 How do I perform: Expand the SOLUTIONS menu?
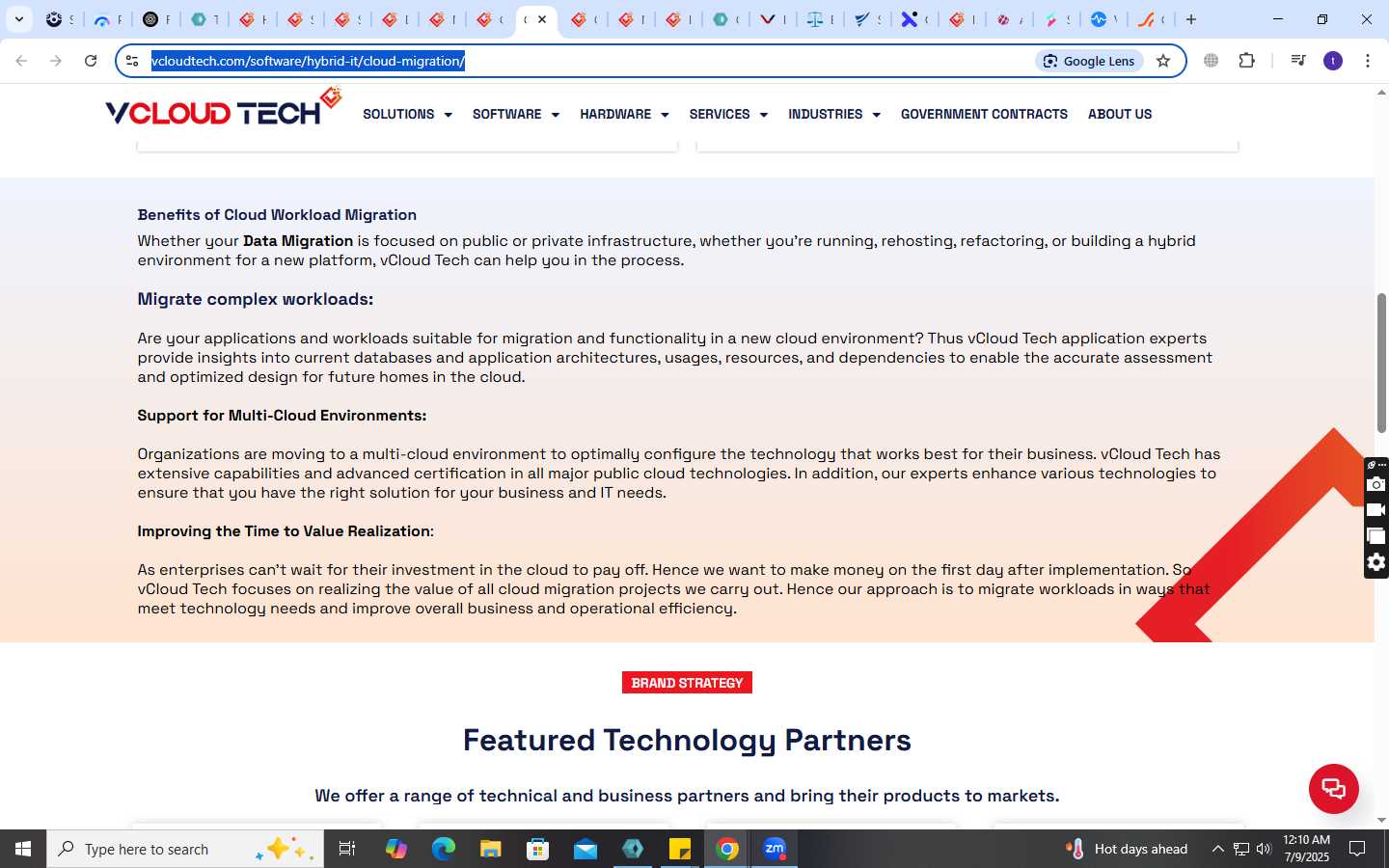pyautogui.click(x=407, y=114)
